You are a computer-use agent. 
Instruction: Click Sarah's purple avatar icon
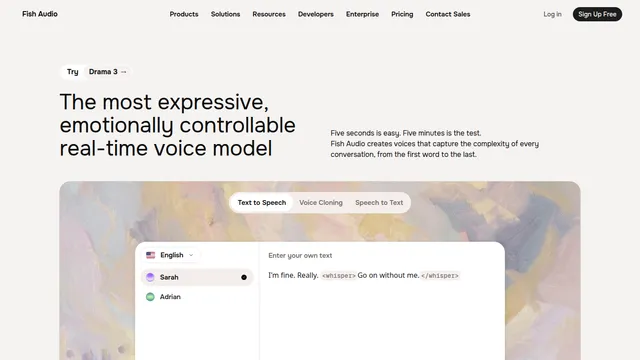[x=150, y=277]
